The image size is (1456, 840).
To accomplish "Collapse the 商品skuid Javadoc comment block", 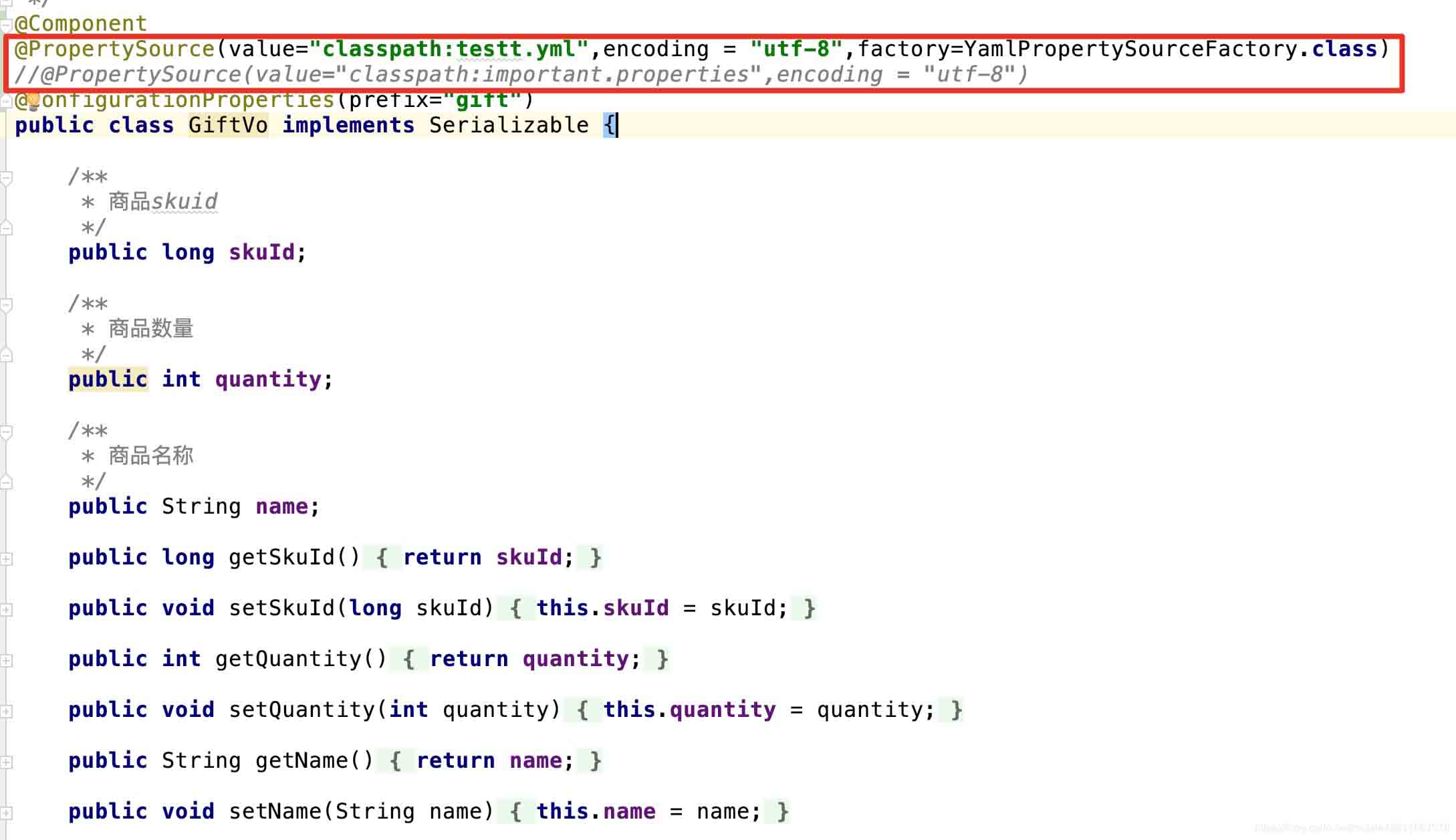I will pos(6,178).
